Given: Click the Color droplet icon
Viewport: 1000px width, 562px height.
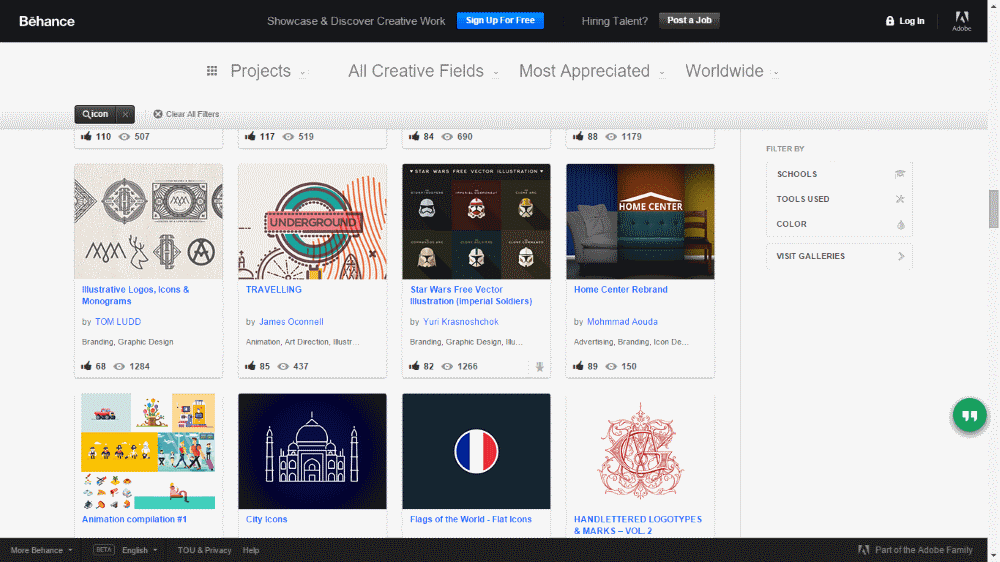Looking at the screenshot, I should (x=901, y=225).
